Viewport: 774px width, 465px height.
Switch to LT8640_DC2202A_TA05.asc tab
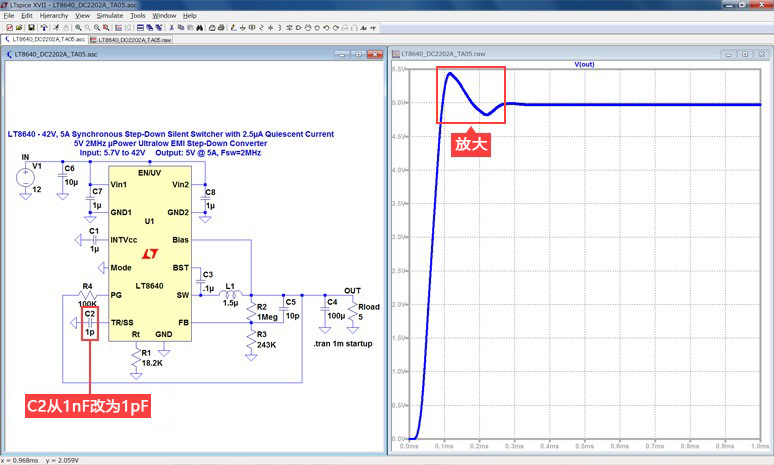pos(44,39)
